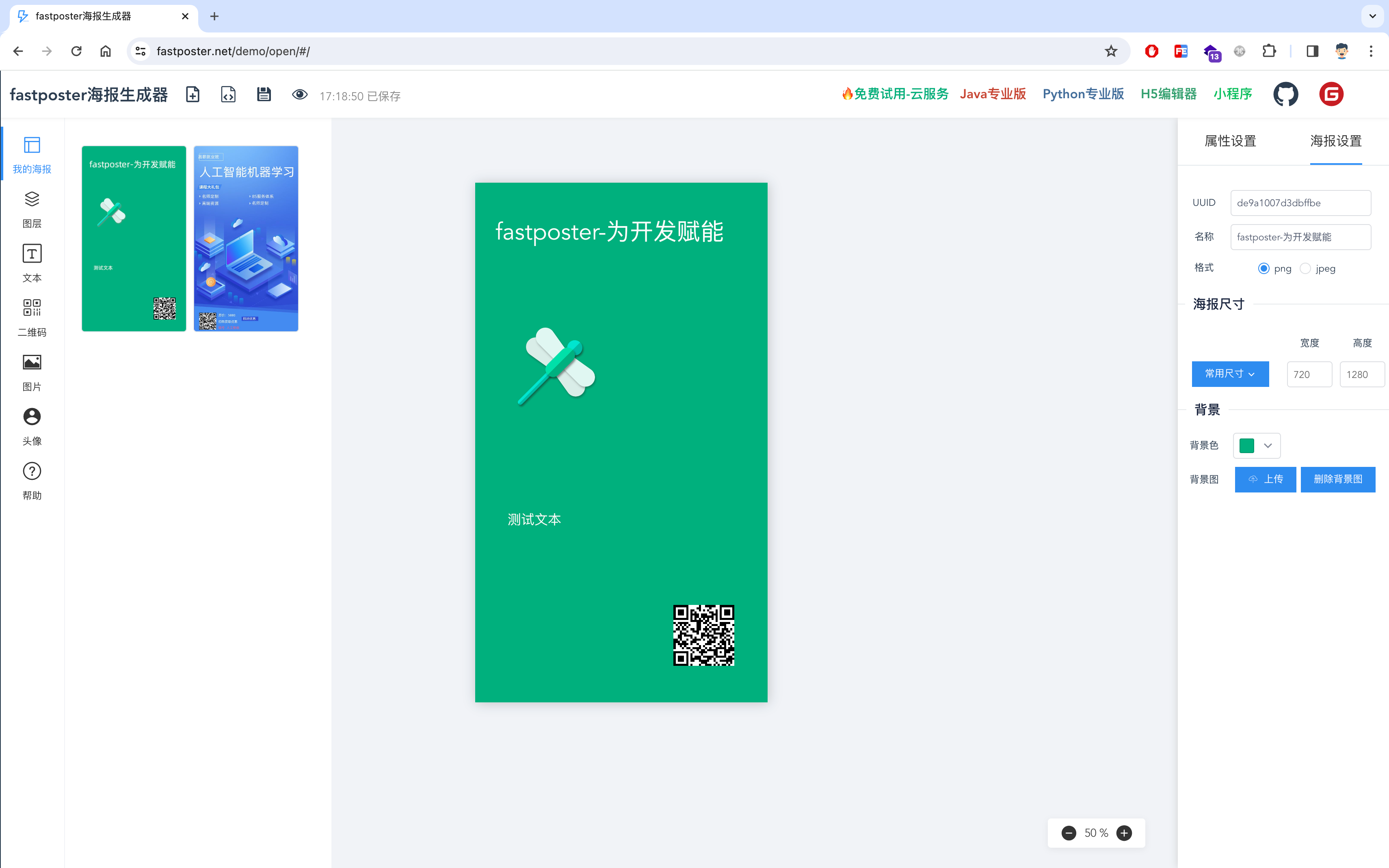The height and width of the screenshot is (868, 1389).
Task: Switch to the 海报设置 tab
Action: pyautogui.click(x=1336, y=141)
